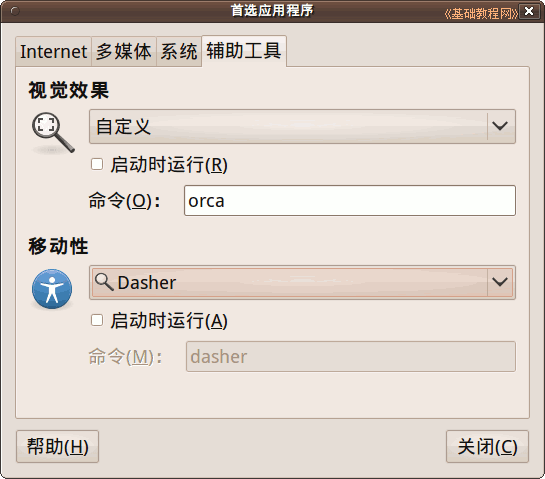Click the Dasher combo box text

147,282
